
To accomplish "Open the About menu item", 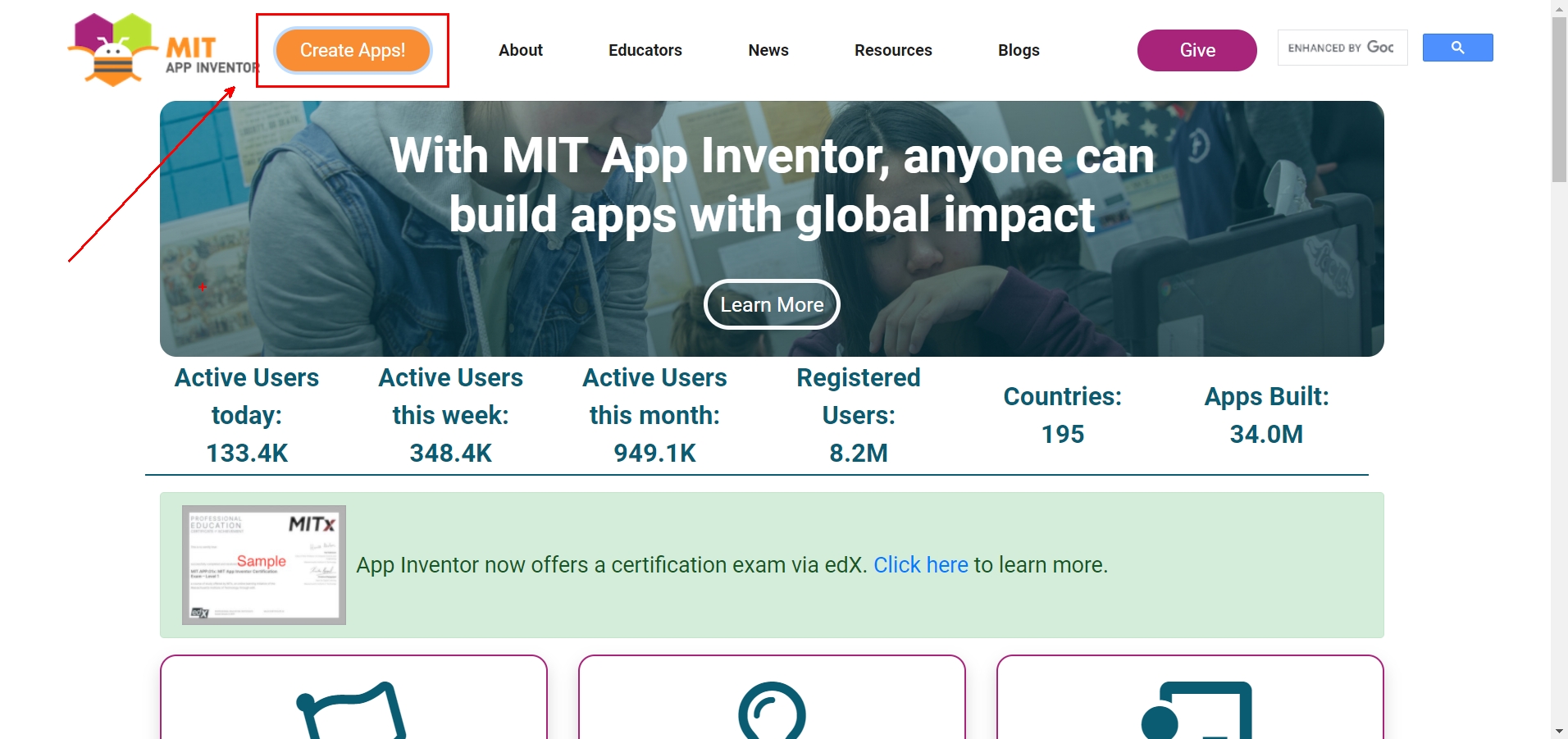I will click(x=521, y=50).
